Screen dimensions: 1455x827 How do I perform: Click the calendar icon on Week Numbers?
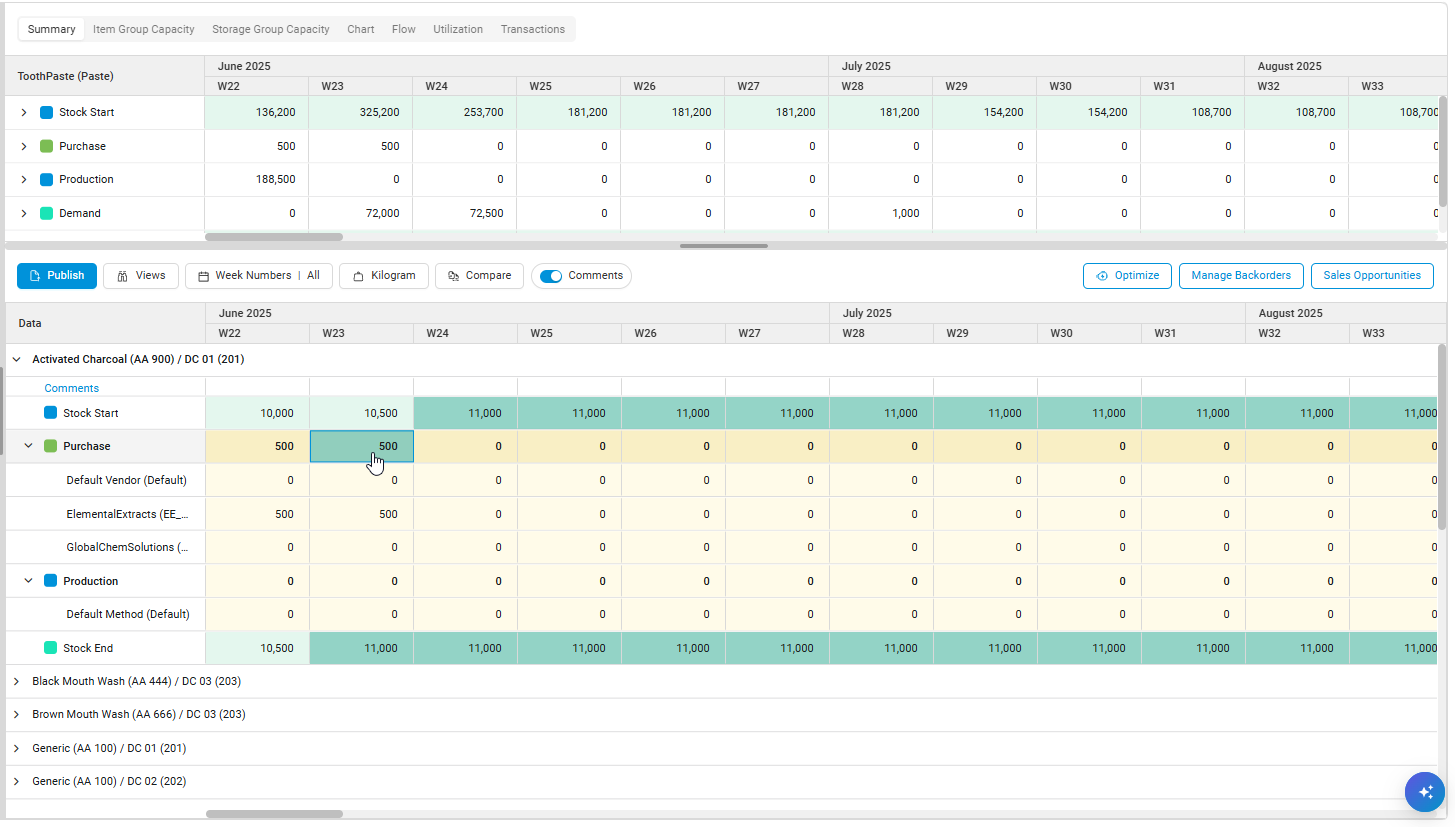click(x=203, y=276)
